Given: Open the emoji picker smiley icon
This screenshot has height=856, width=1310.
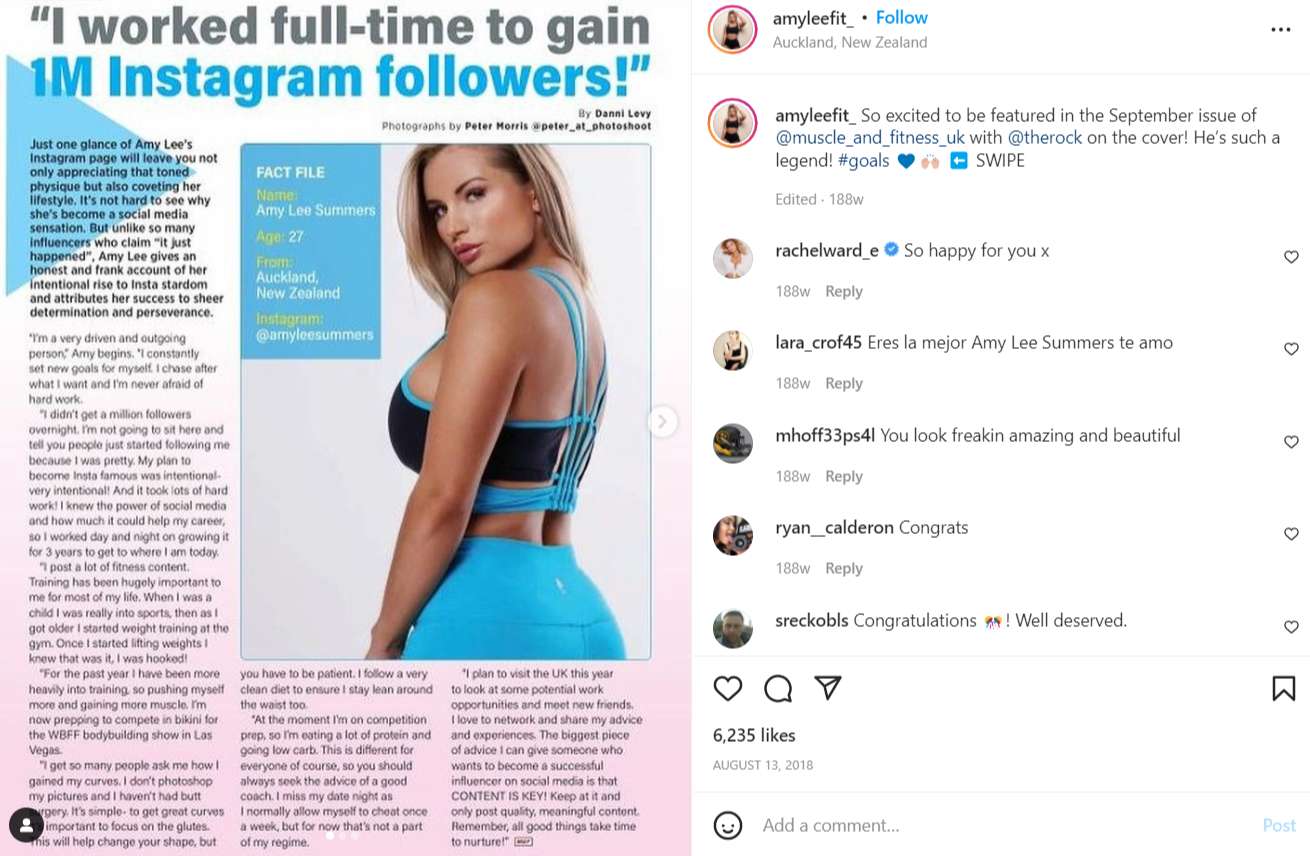Looking at the screenshot, I should (728, 825).
